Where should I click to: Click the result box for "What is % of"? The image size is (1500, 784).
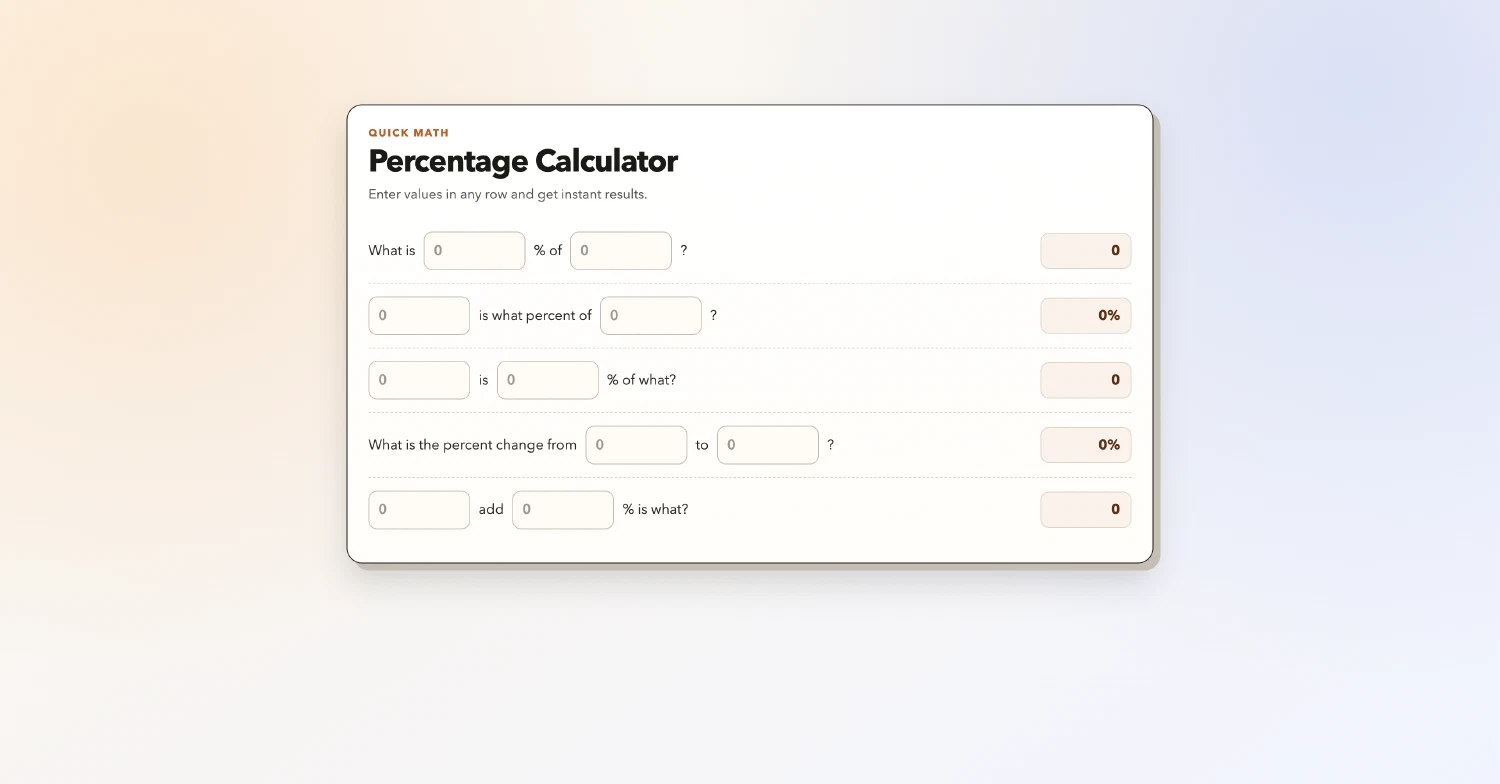tap(1085, 251)
